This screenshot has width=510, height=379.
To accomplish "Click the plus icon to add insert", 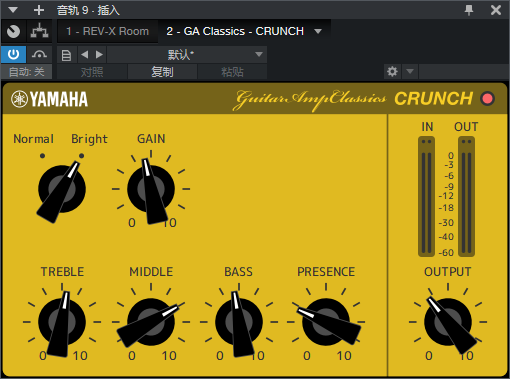I will tap(39, 10).
